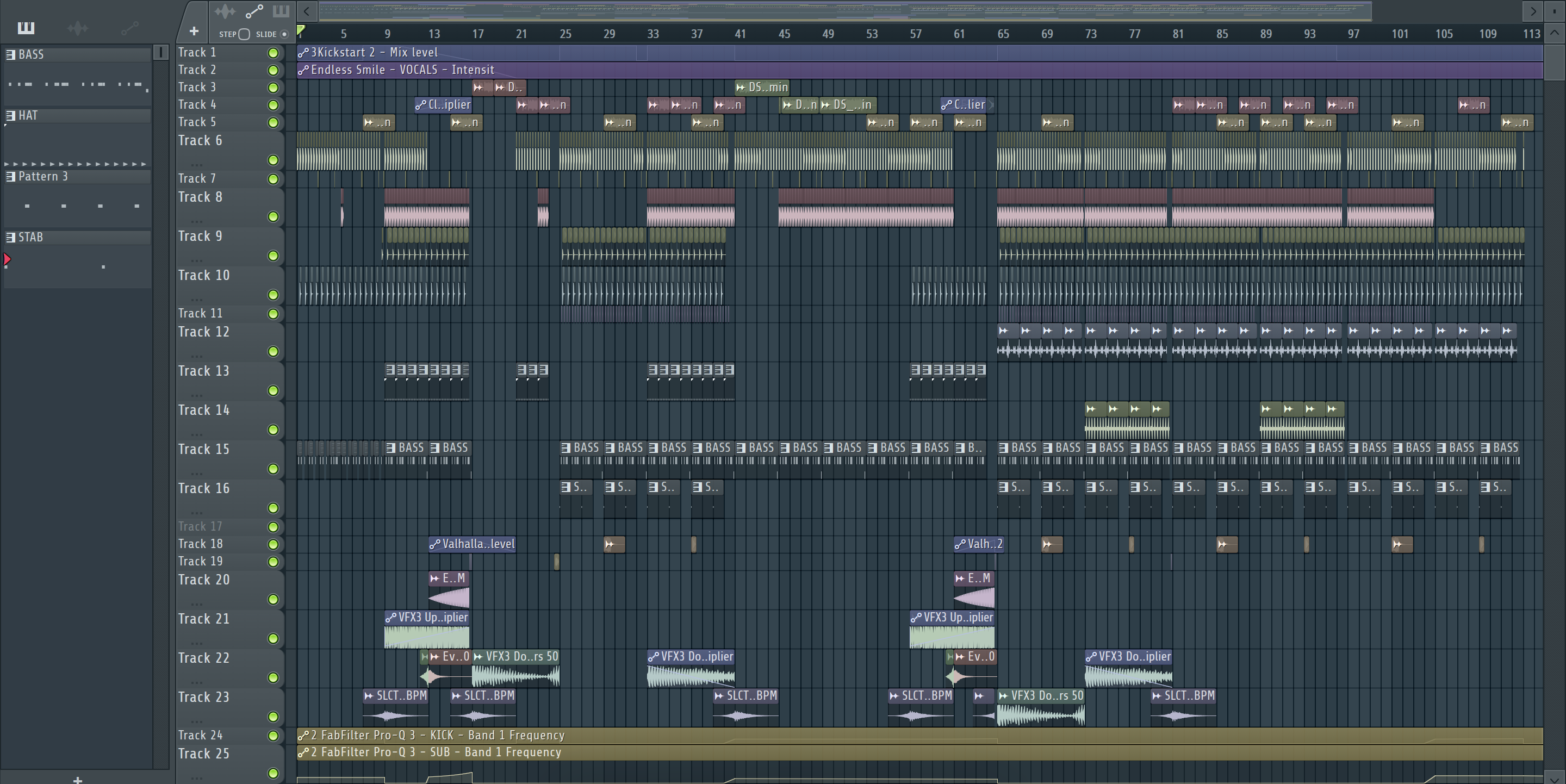Select the DS_..in audio clip on Track 4
1566x784 pixels.
pos(848,104)
